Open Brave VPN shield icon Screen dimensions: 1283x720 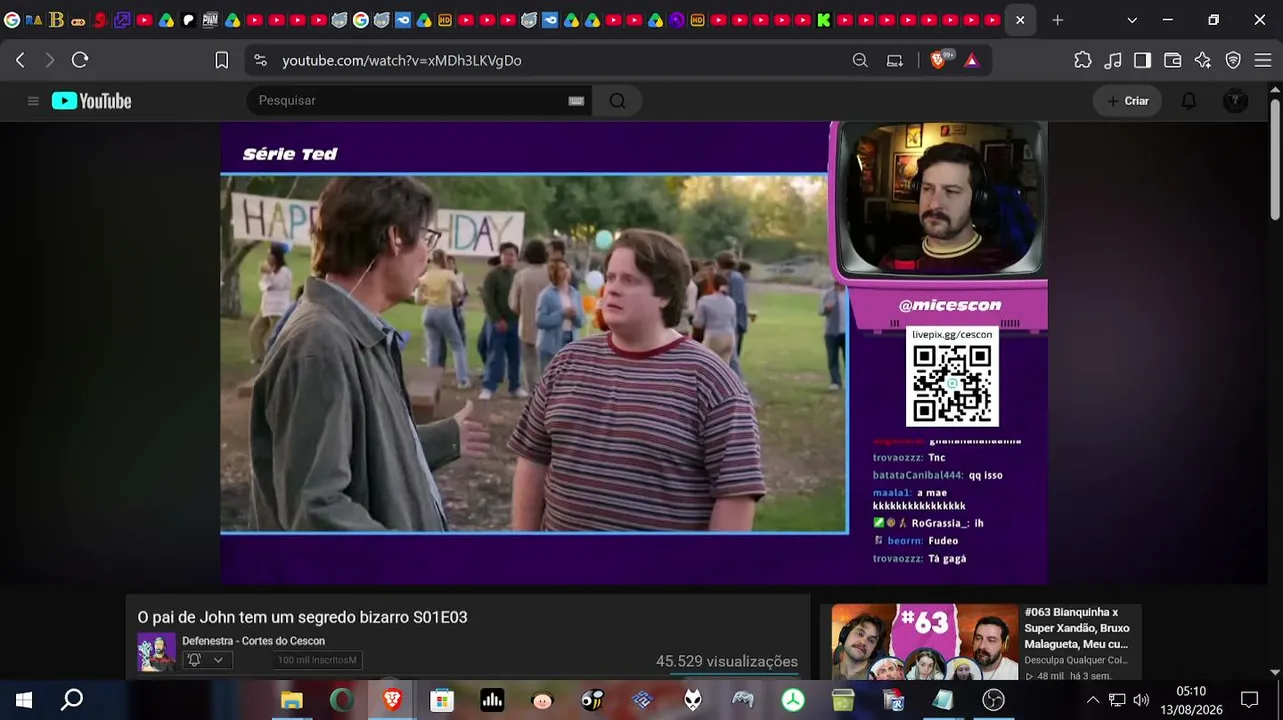point(1233,60)
